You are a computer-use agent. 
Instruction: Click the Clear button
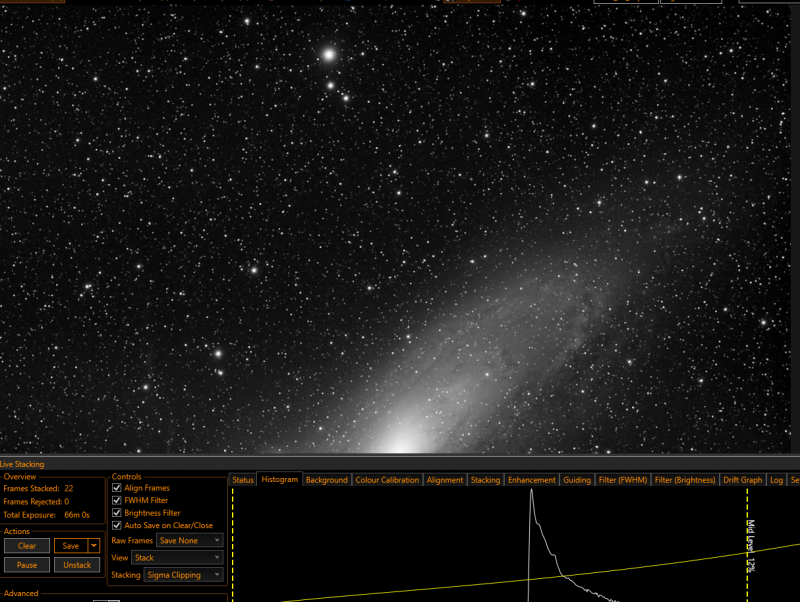(27, 546)
